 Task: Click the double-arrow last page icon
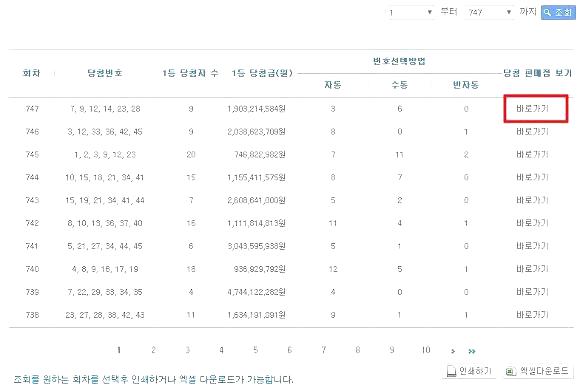(472, 351)
